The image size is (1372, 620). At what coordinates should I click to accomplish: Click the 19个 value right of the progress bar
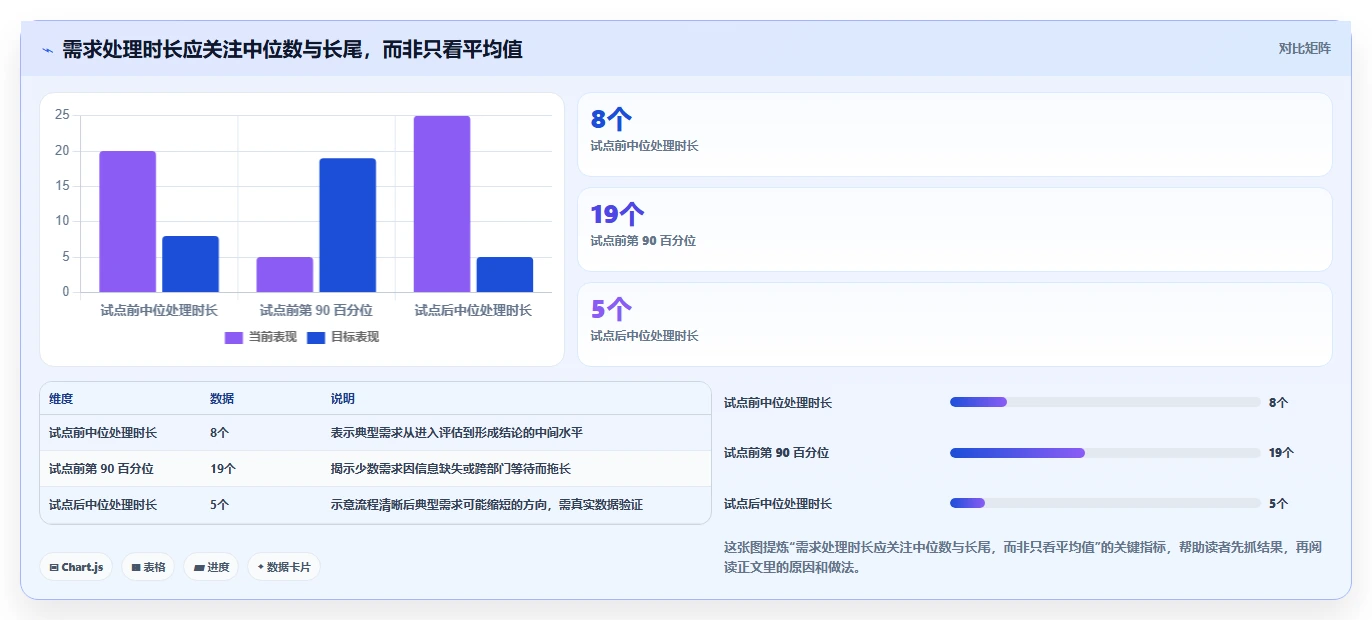point(1281,453)
